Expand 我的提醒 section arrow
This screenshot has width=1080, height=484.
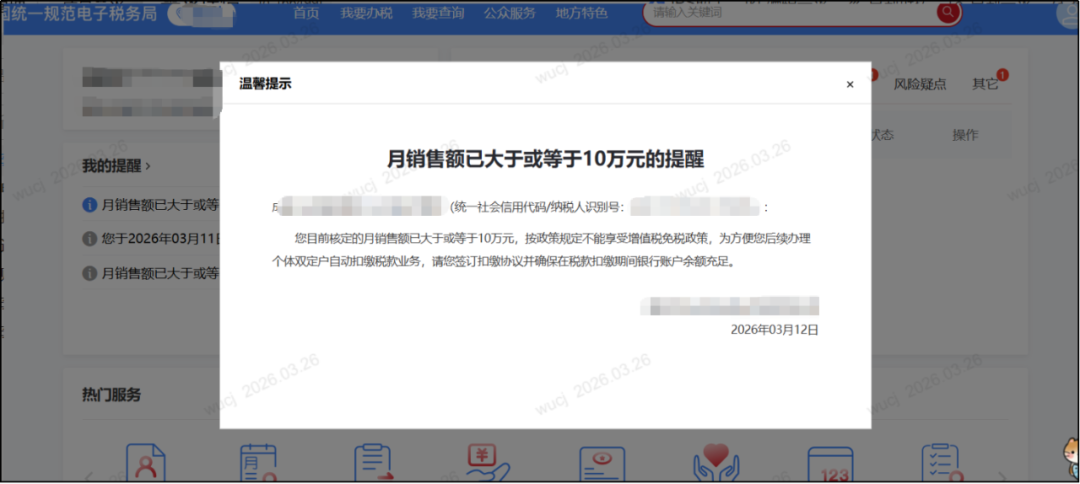tap(148, 165)
